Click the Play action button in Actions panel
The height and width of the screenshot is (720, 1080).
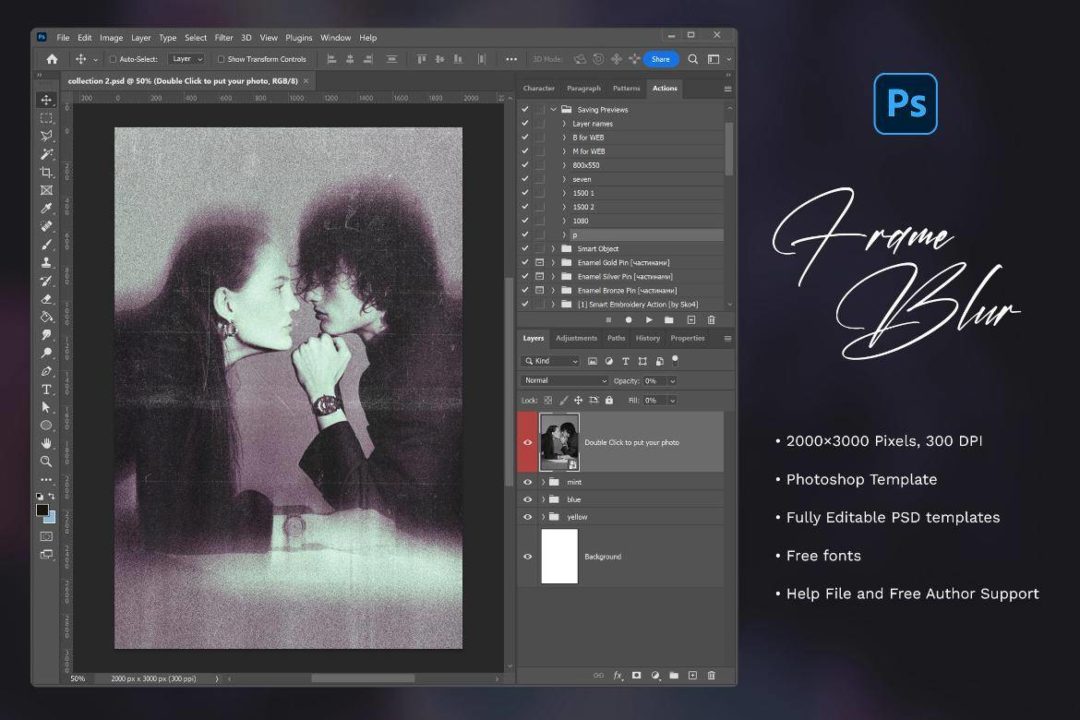(x=649, y=320)
